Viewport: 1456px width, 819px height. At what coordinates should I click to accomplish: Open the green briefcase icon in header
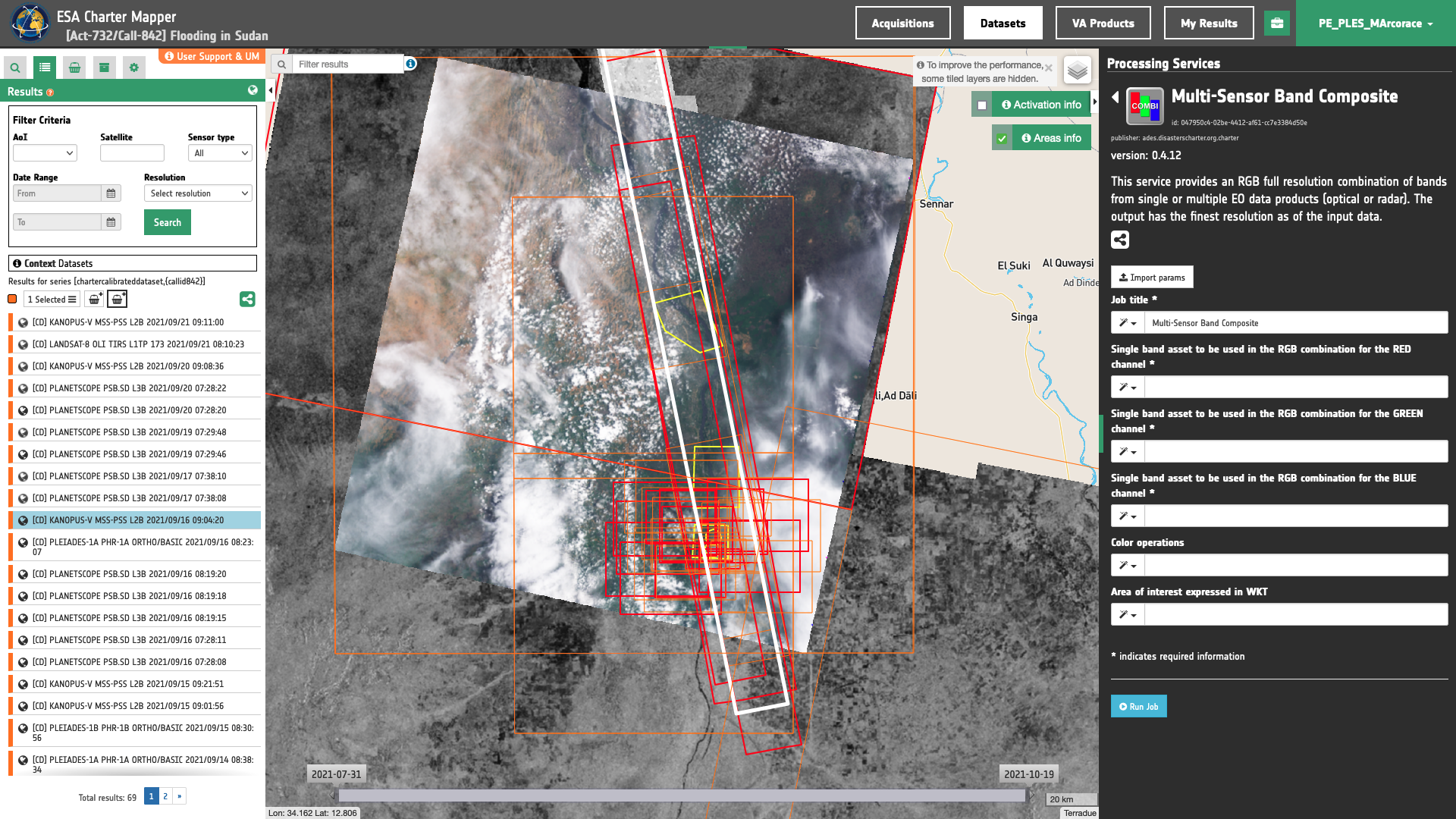click(x=1277, y=24)
